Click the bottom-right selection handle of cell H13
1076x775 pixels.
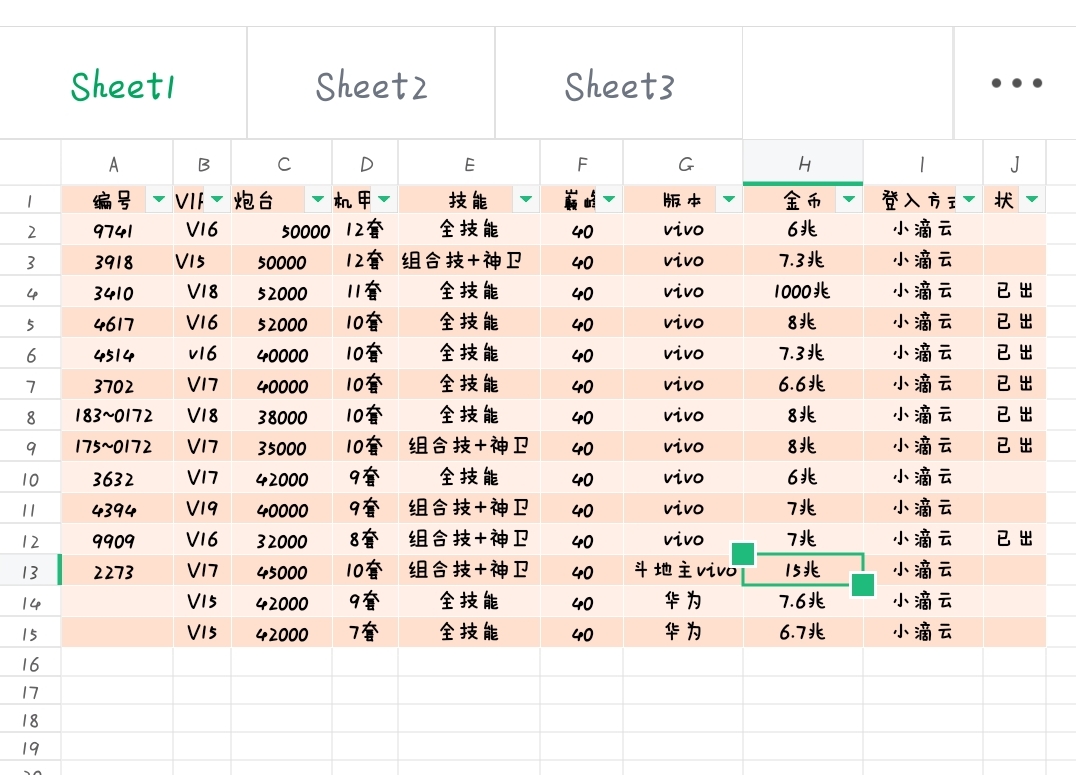click(x=863, y=585)
